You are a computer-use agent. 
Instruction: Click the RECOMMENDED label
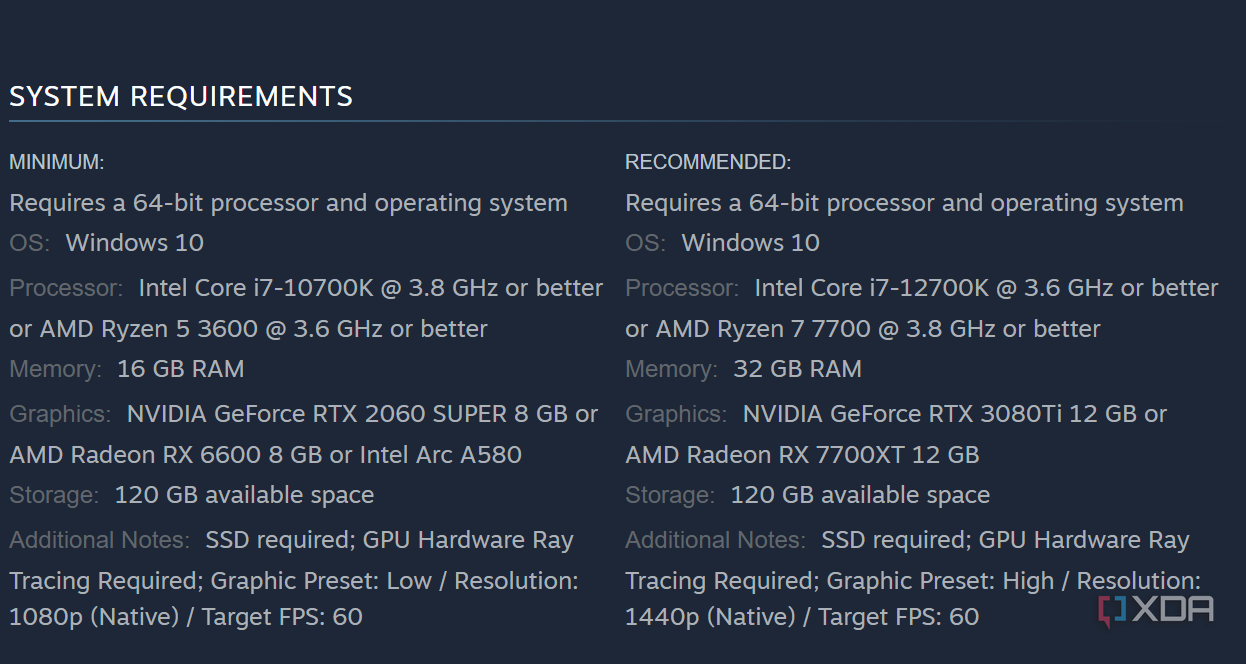(x=708, y=162)
